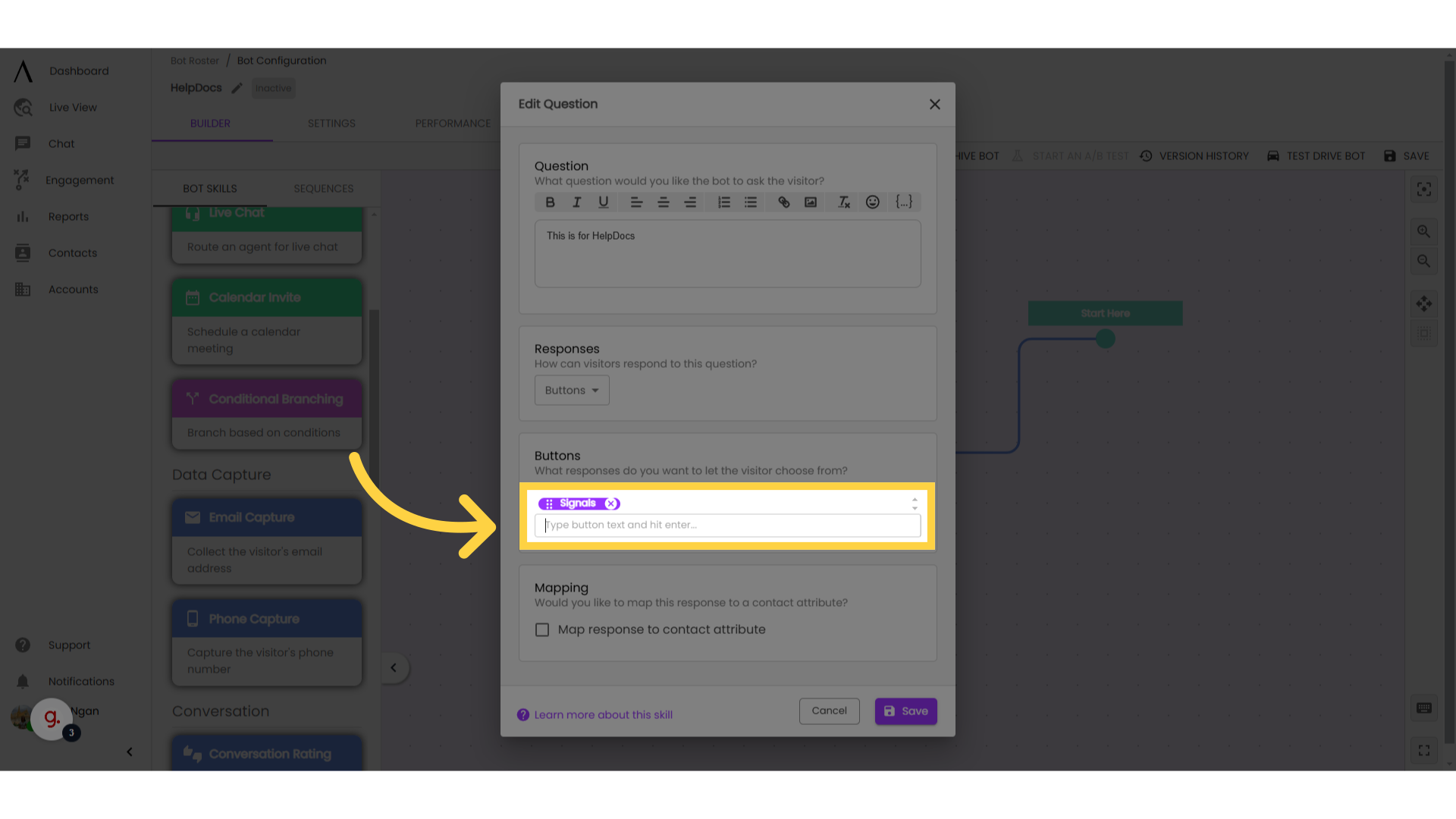This screenshot has width=1456, height=819.
Task: Toggle the unordered list formatting
Action: tap(752, 202)
